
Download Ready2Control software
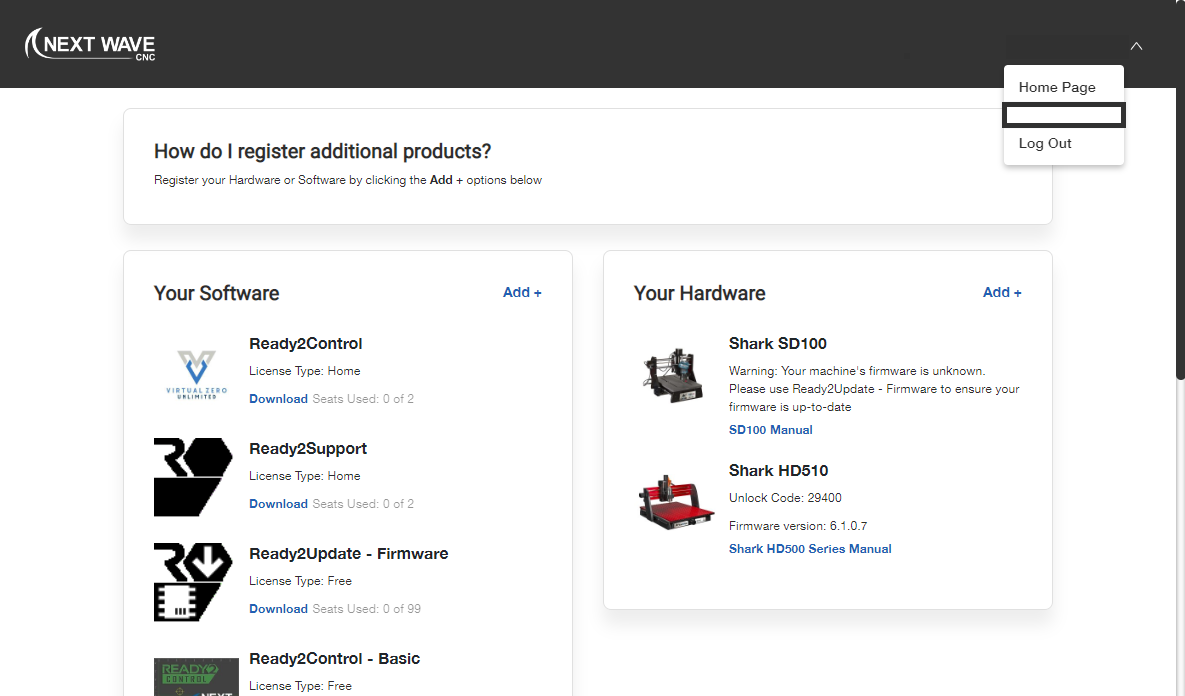tap(278, 399)
